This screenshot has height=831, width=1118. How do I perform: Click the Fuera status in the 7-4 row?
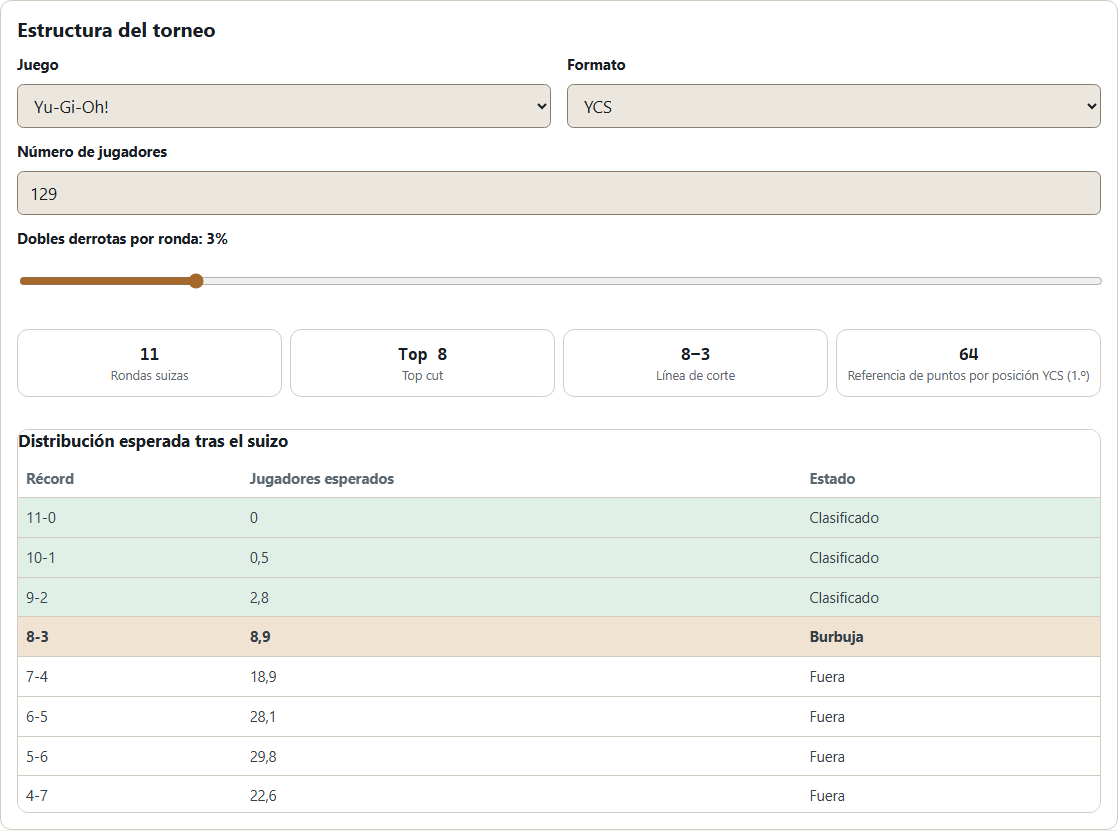tap(827, 677)
